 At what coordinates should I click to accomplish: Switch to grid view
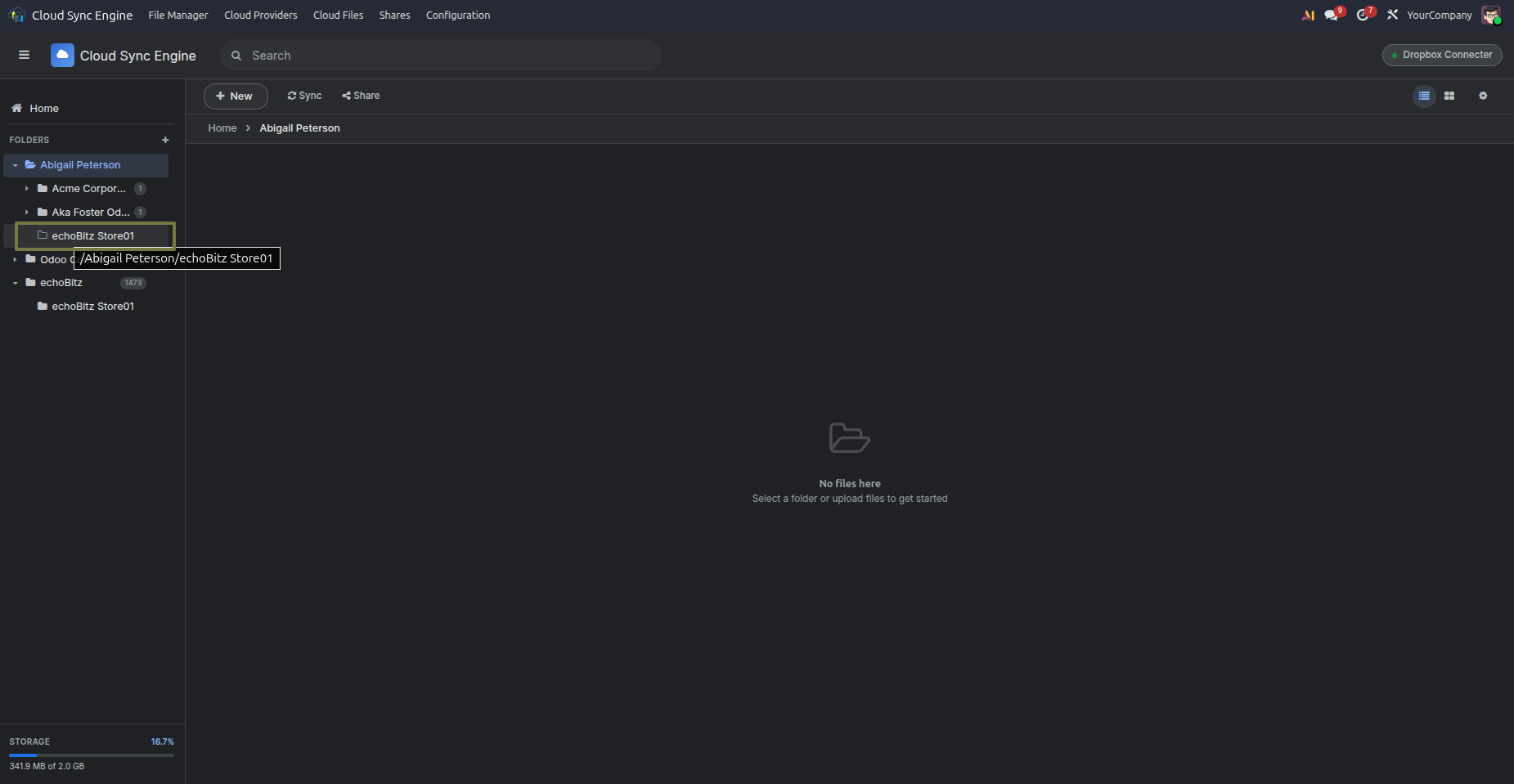pos(1449,96)
